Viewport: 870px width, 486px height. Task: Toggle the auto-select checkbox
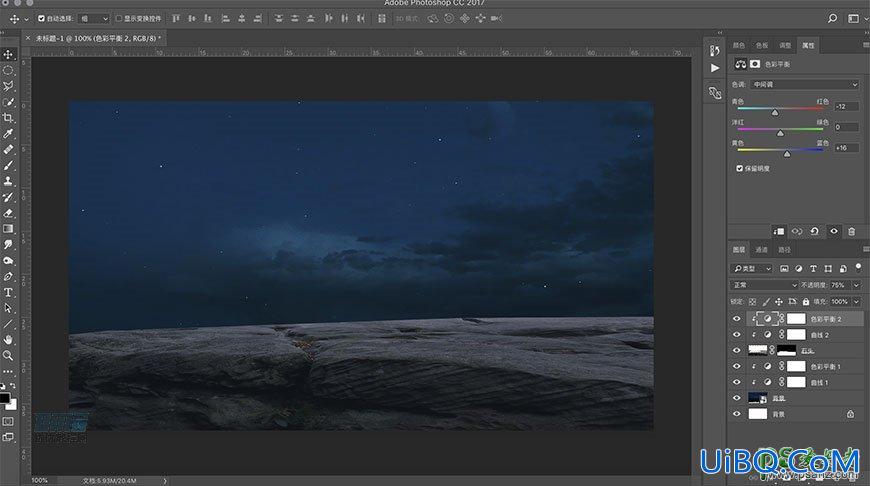pyautogui.click(x=41, y=18)
